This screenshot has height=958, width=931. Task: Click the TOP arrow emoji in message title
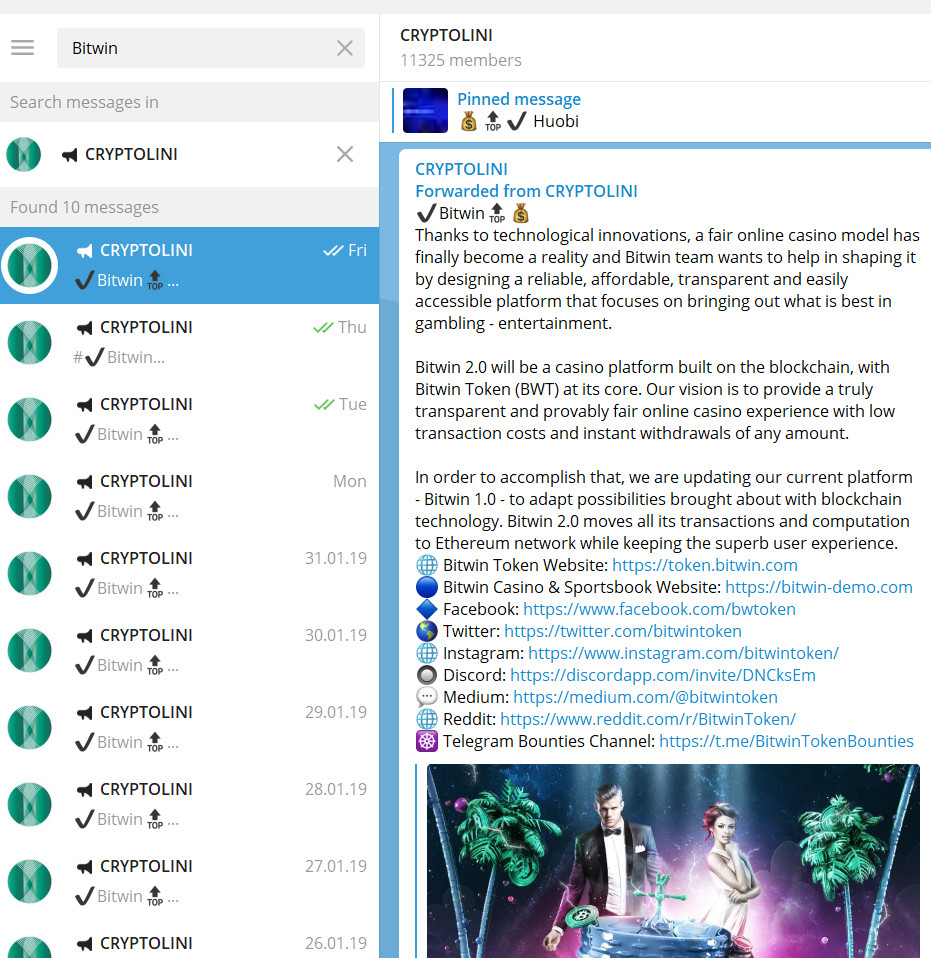tap(497, 214)
